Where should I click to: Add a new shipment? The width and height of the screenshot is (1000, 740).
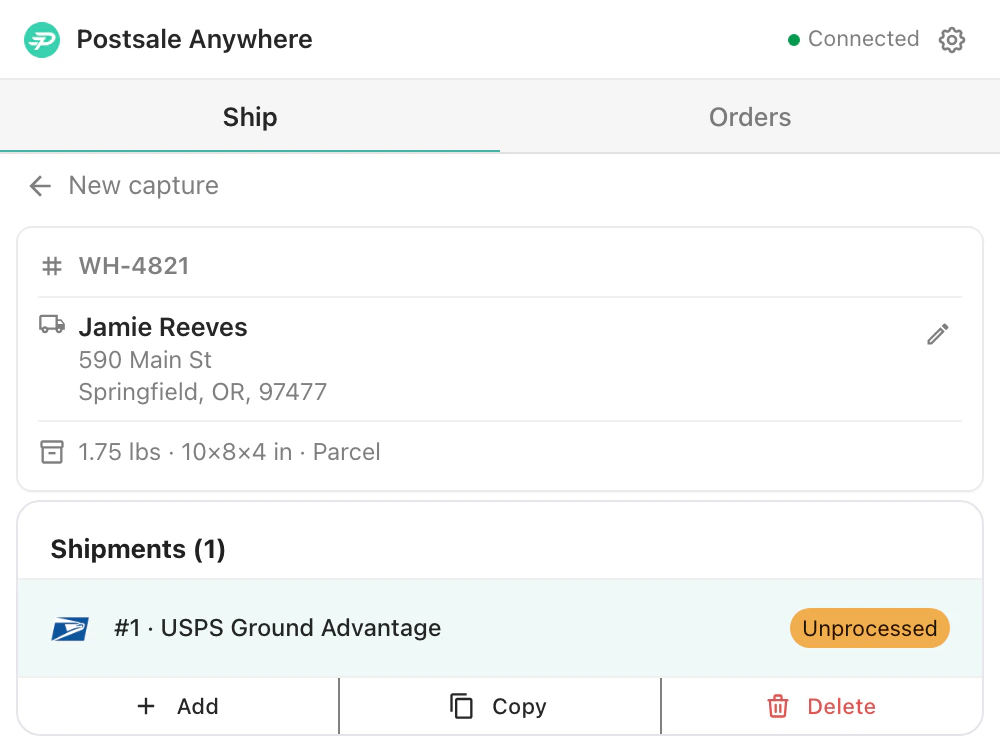(x=178, y=706)
